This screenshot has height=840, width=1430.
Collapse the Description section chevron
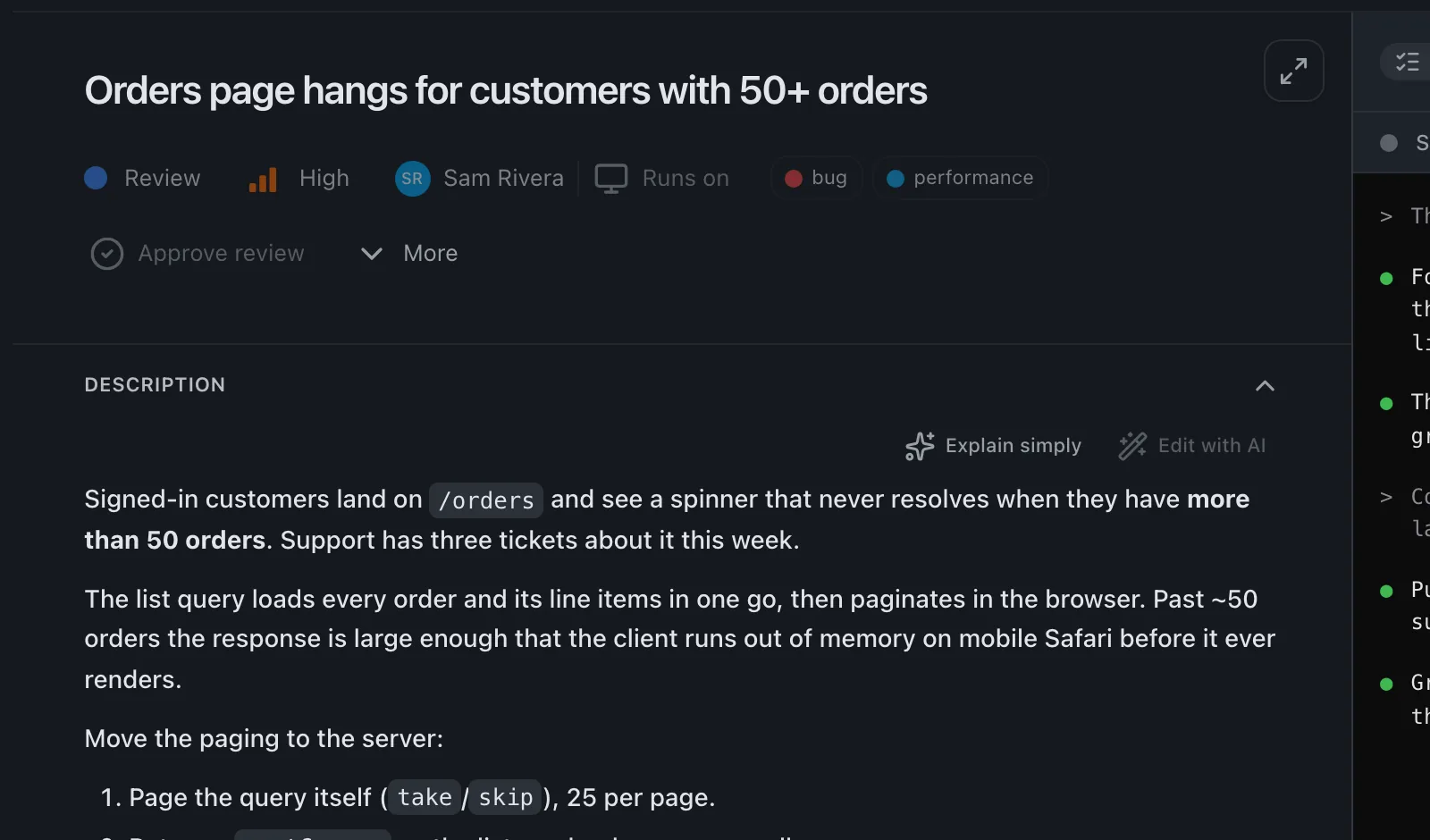[x=1265, y=386]
